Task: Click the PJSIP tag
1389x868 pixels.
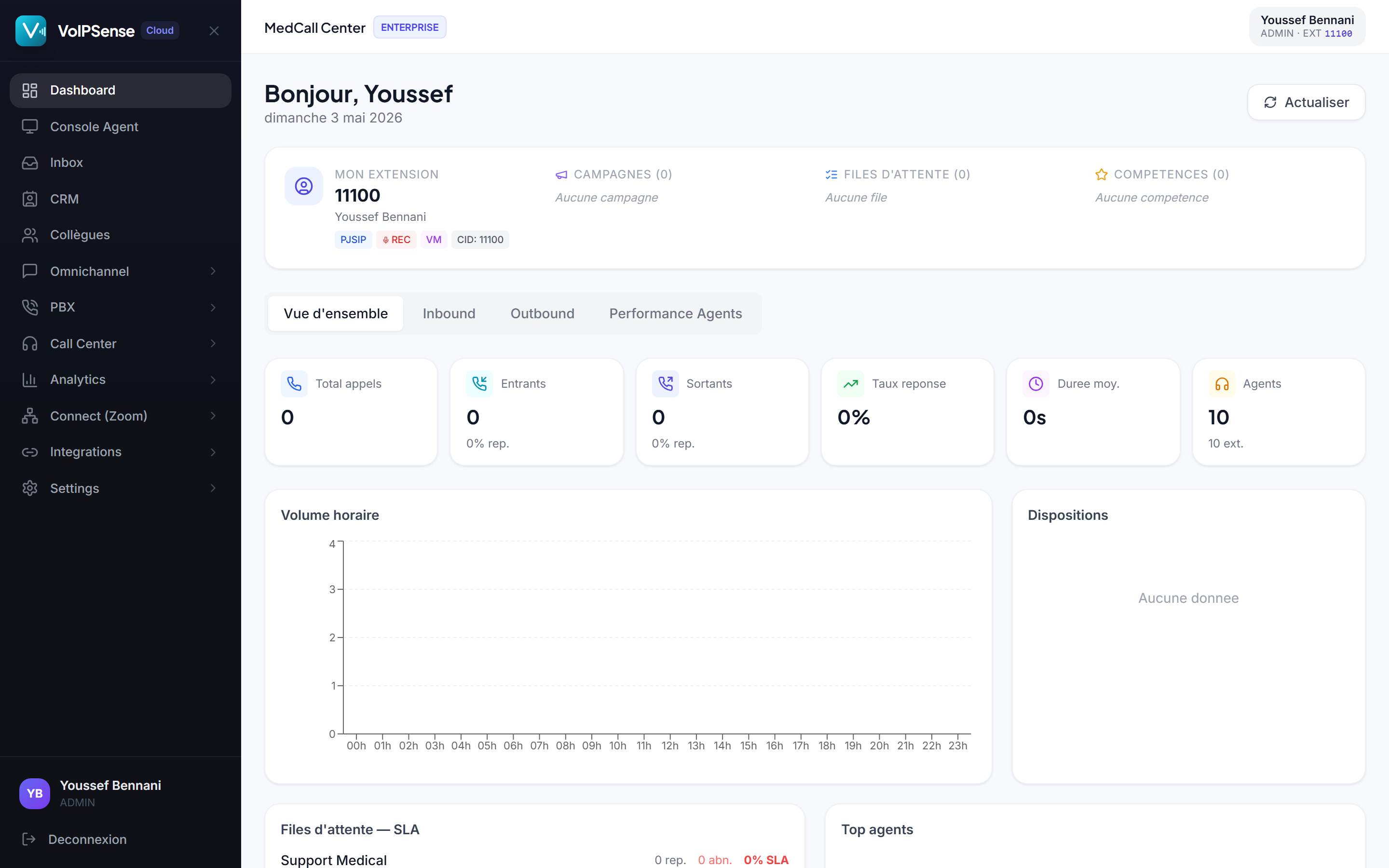Action: point(353,239)
